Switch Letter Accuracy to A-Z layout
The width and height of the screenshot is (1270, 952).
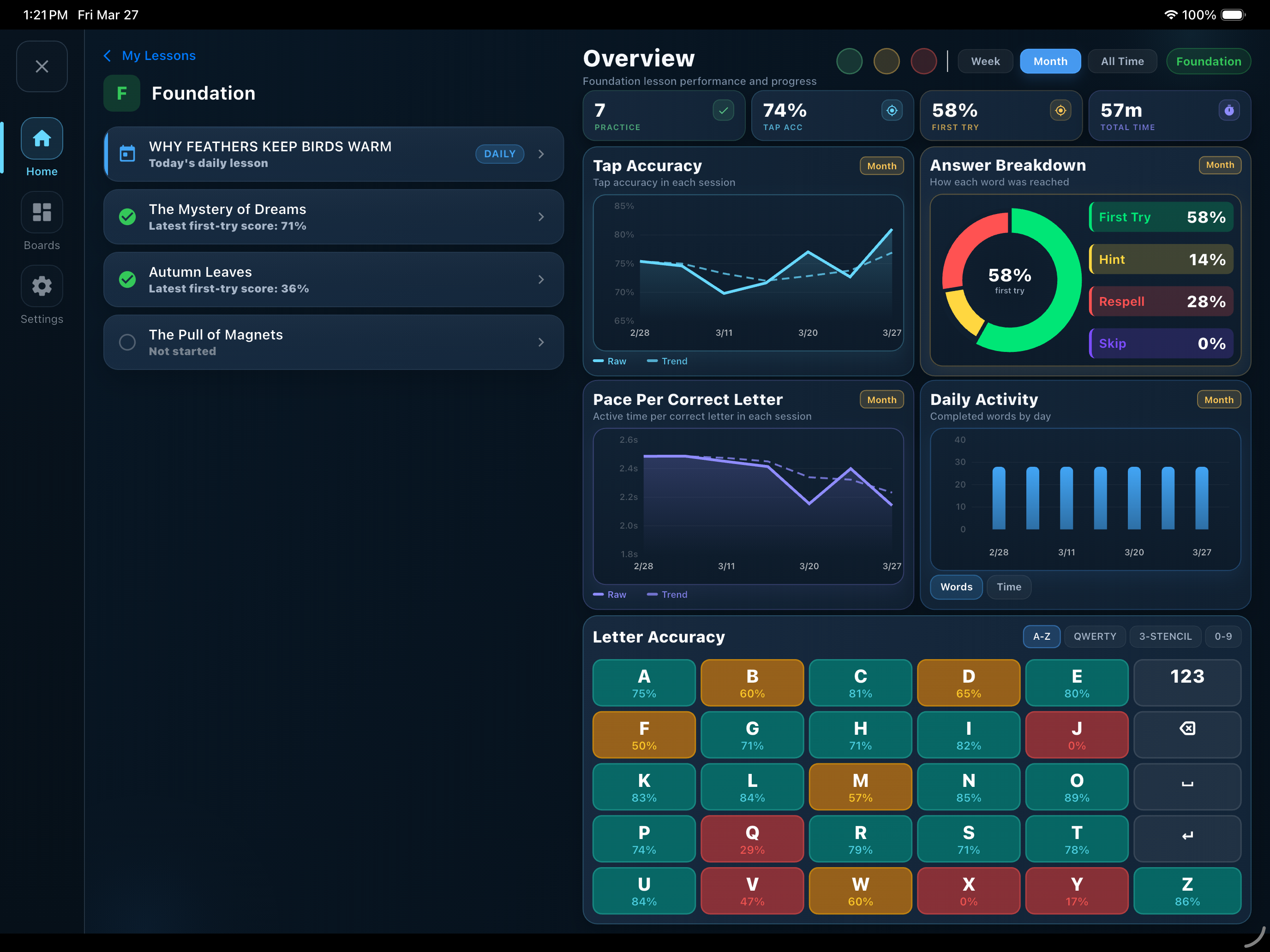[x=1042, y=637]
